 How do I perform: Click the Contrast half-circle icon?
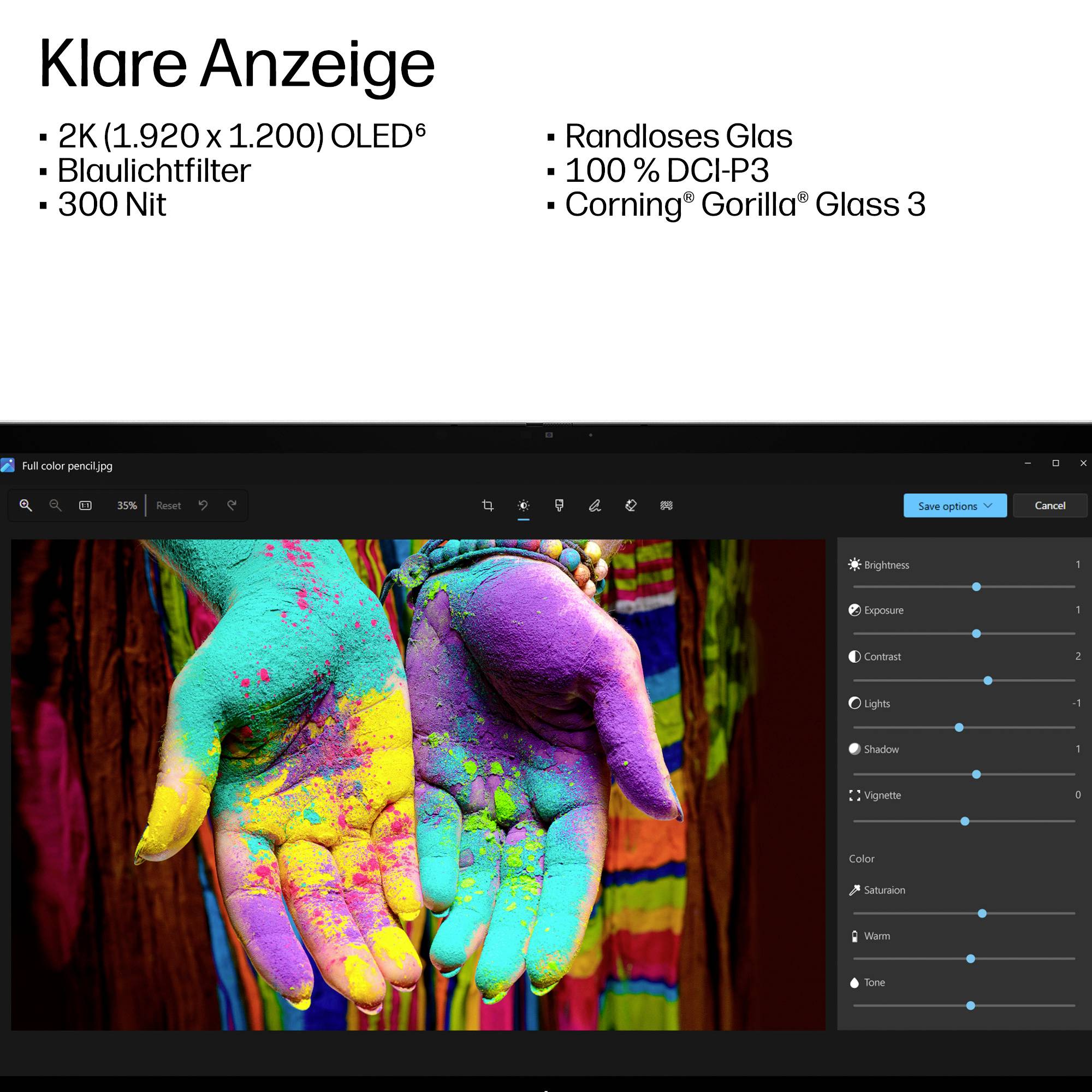coord(854,656)
